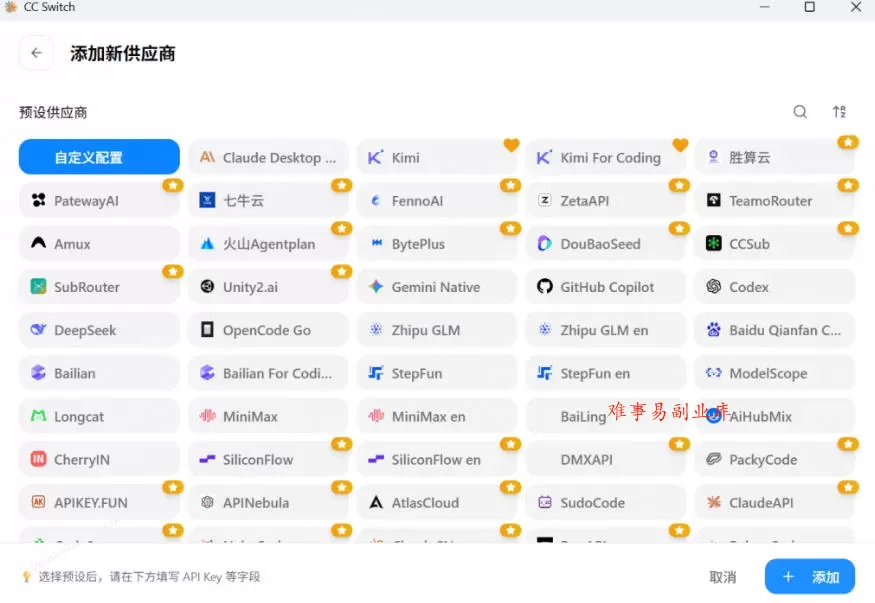Pick the APIKEY.FUN preset
This screenshot has width=875, height=603.
99,503
